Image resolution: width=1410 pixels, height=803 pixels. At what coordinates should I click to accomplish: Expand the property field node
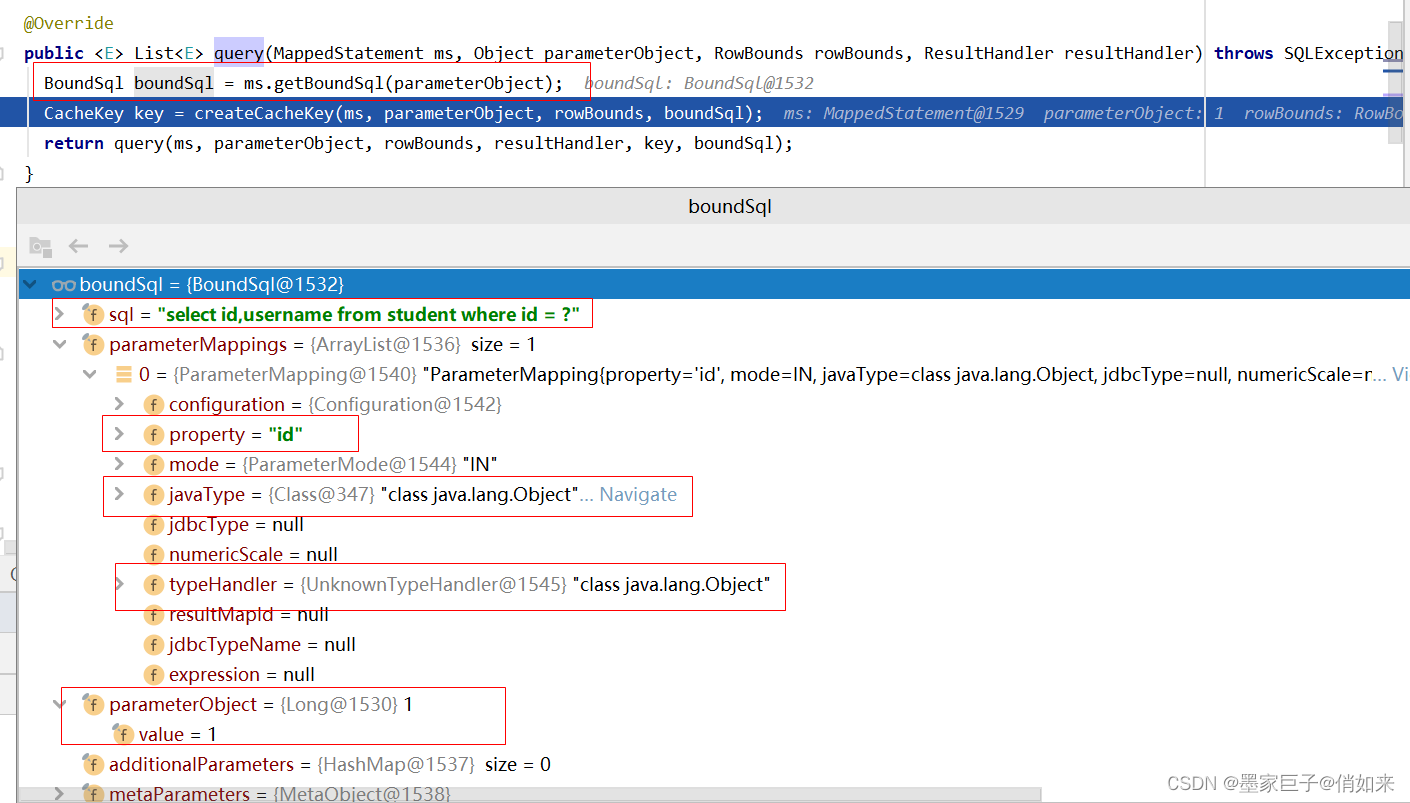[120, 435]
